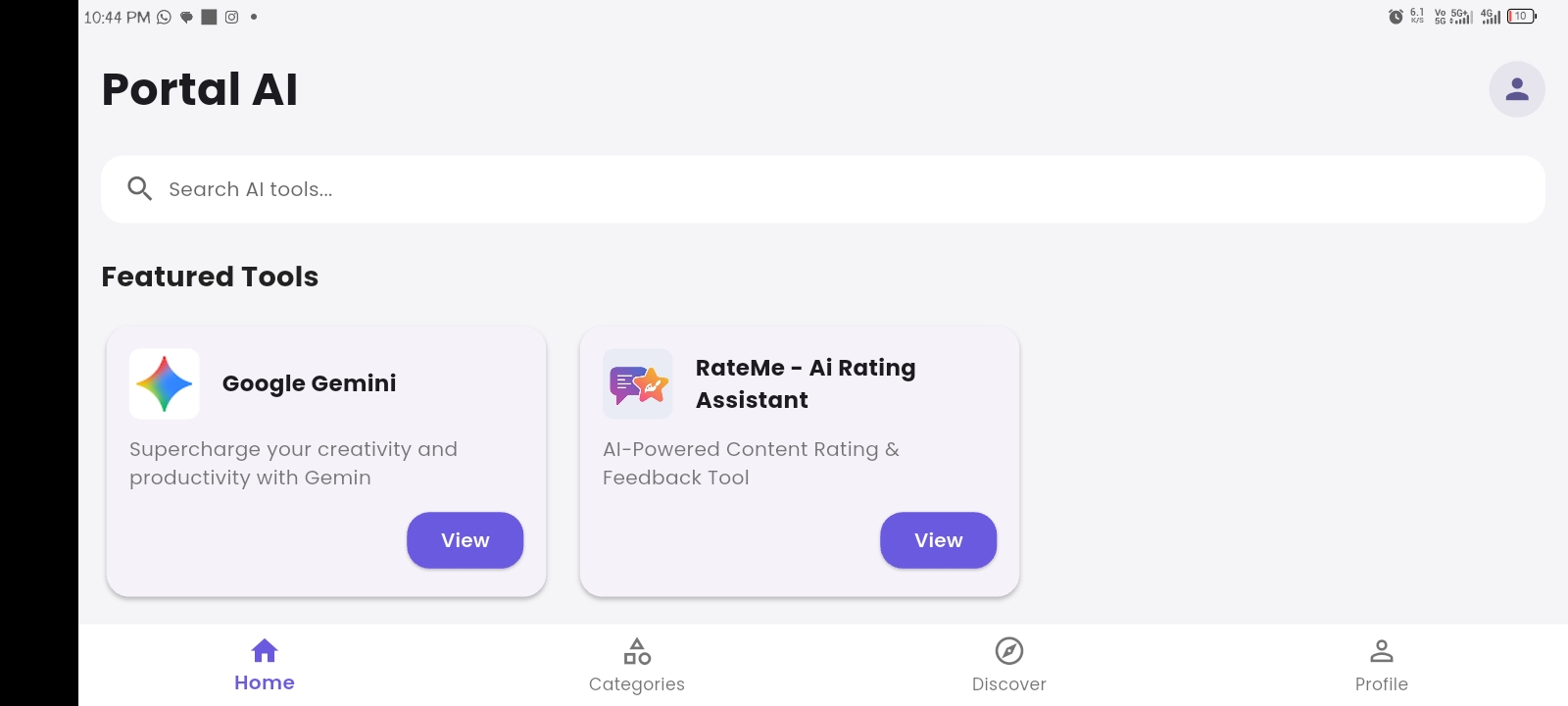Open the Google Gemini card title
This screenshot has width=1568, height=706.
pyautogui.click(x=309, y=383)
